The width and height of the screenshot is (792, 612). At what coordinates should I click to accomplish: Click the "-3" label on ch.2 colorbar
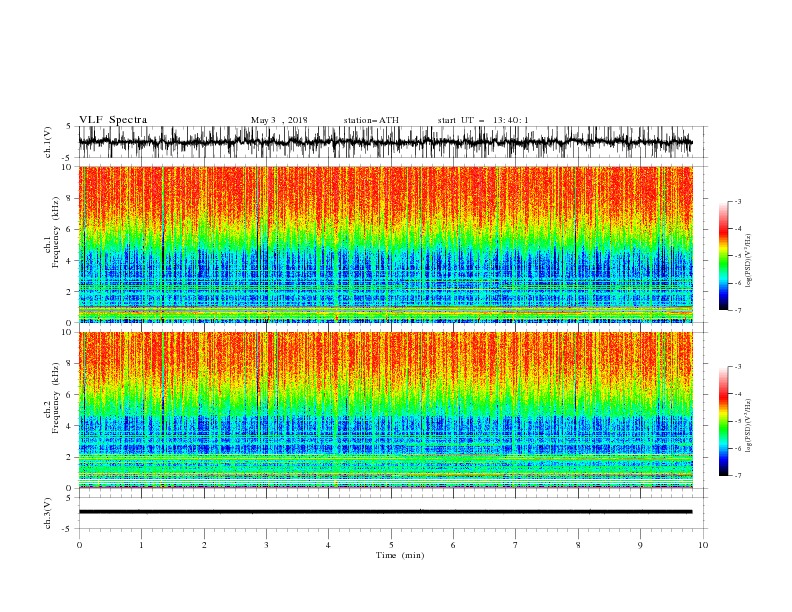(x=738, y=367)
